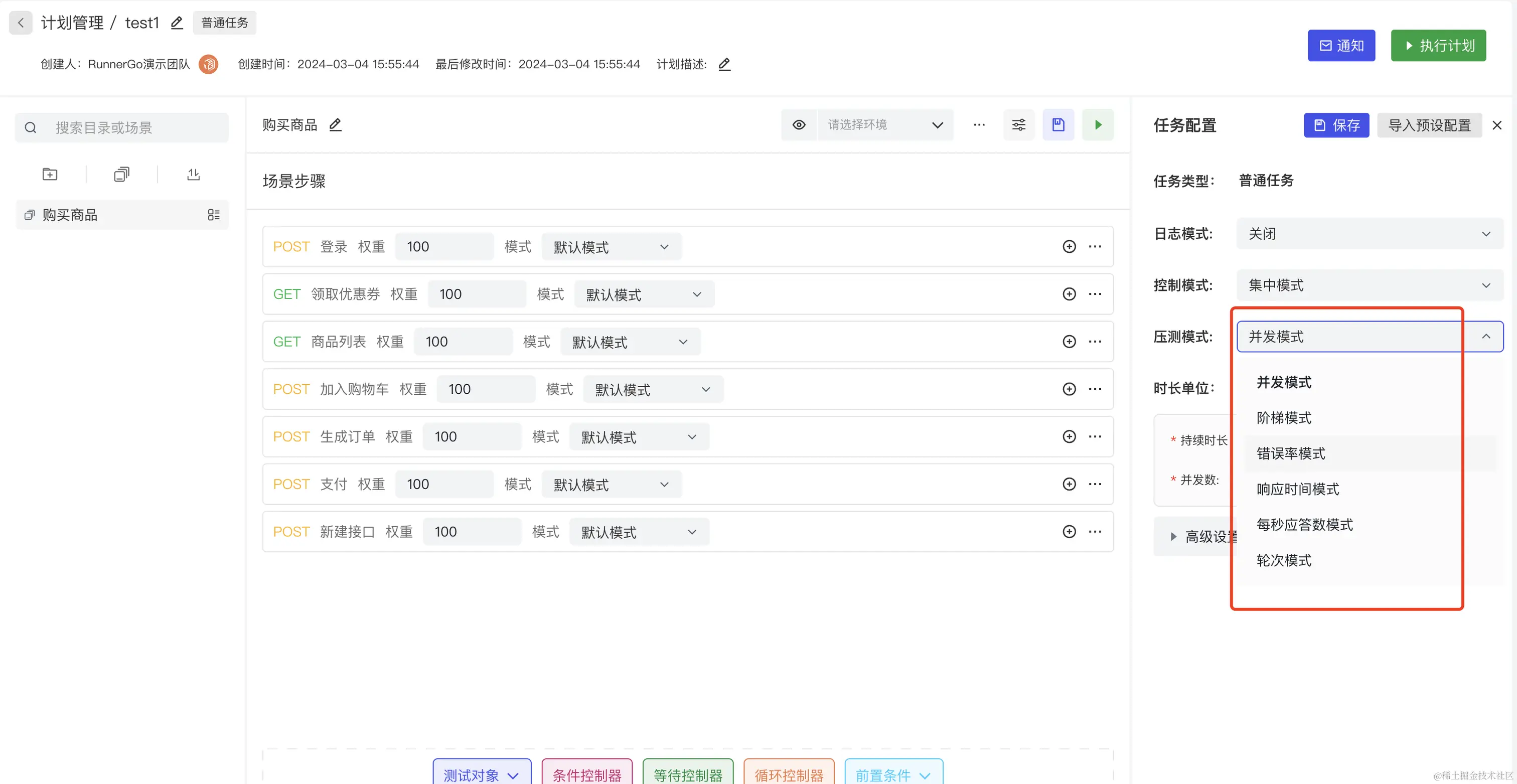Image resolution: width=1517 pixels, height=784 pixels.
Task: Choose 每秒应答数模式 option
Action: click(1304, 525)
